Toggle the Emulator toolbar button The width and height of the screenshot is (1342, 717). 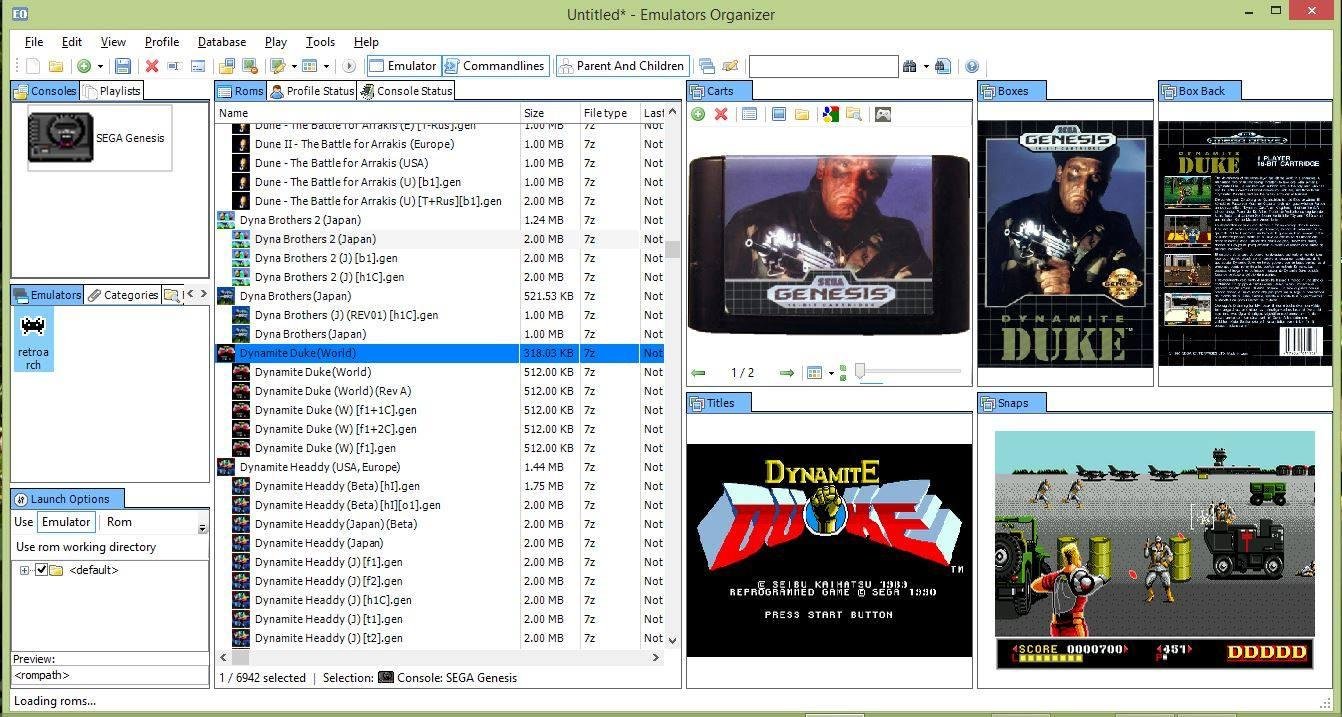(401, 66)
